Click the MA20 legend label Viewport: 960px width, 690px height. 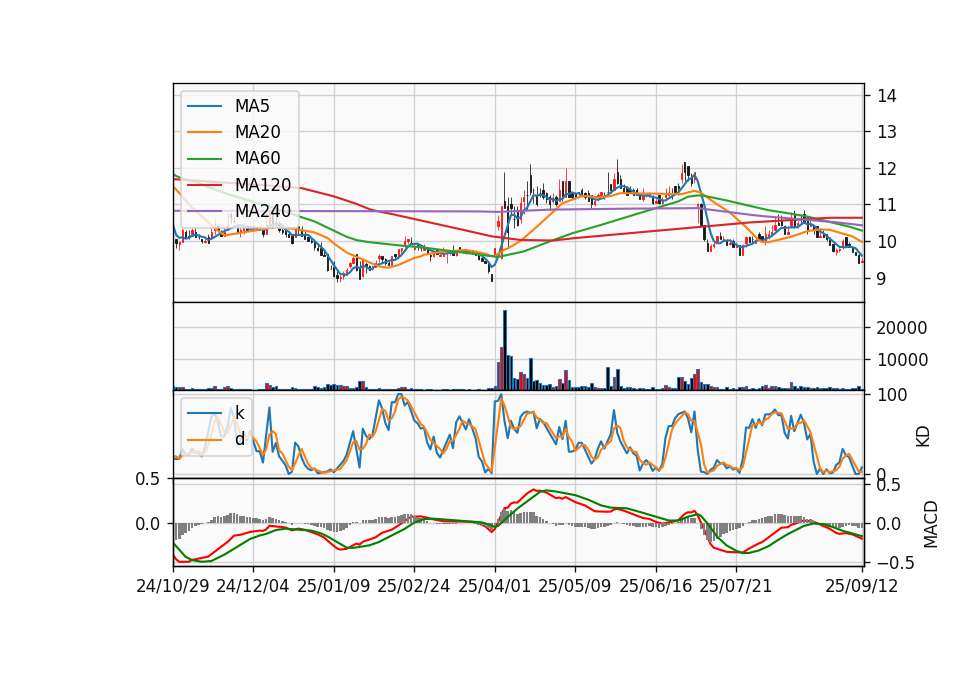tap(257, 132)
